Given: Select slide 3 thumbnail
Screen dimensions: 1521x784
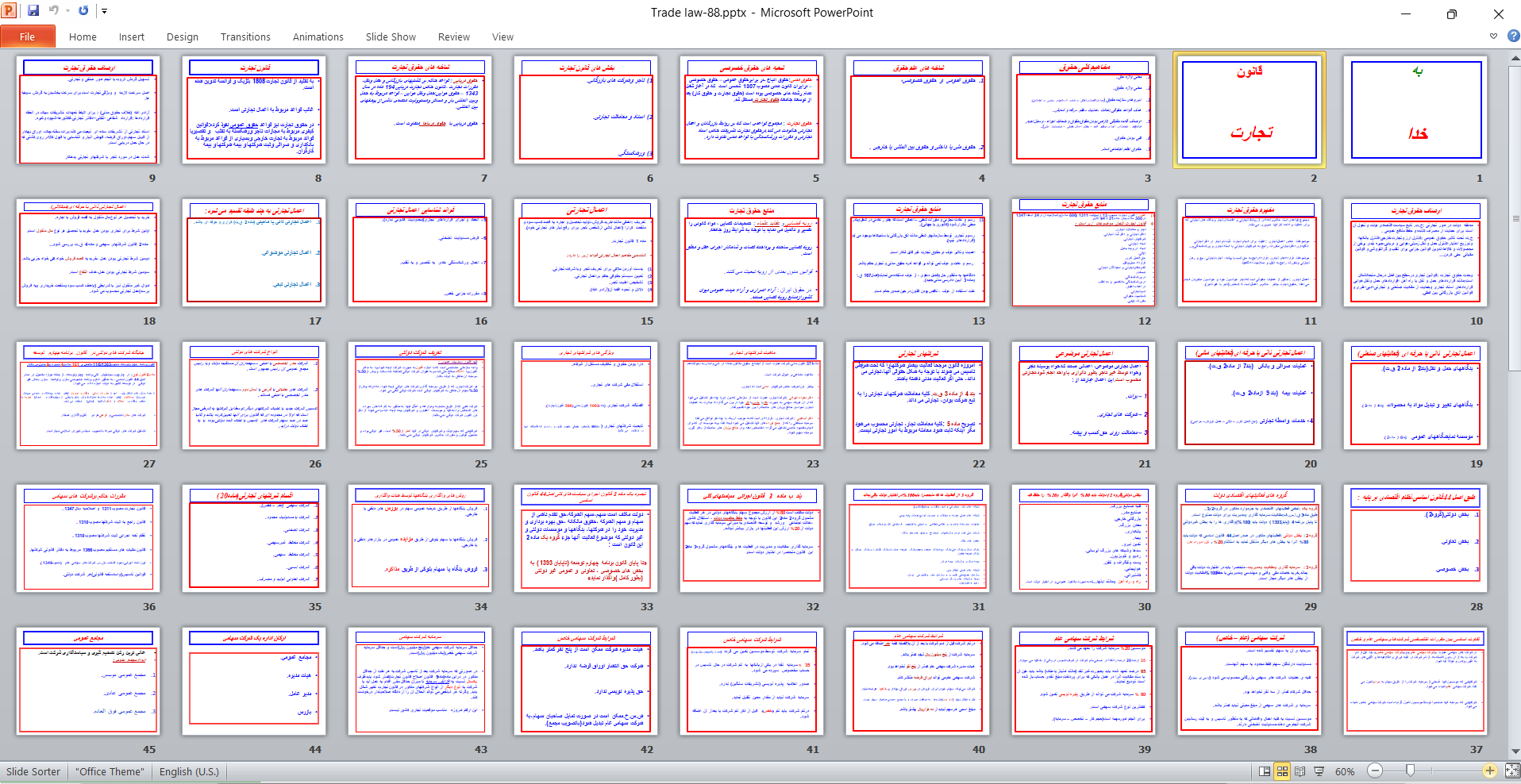Looking at the screenshot, I should tap(1084, 110).
